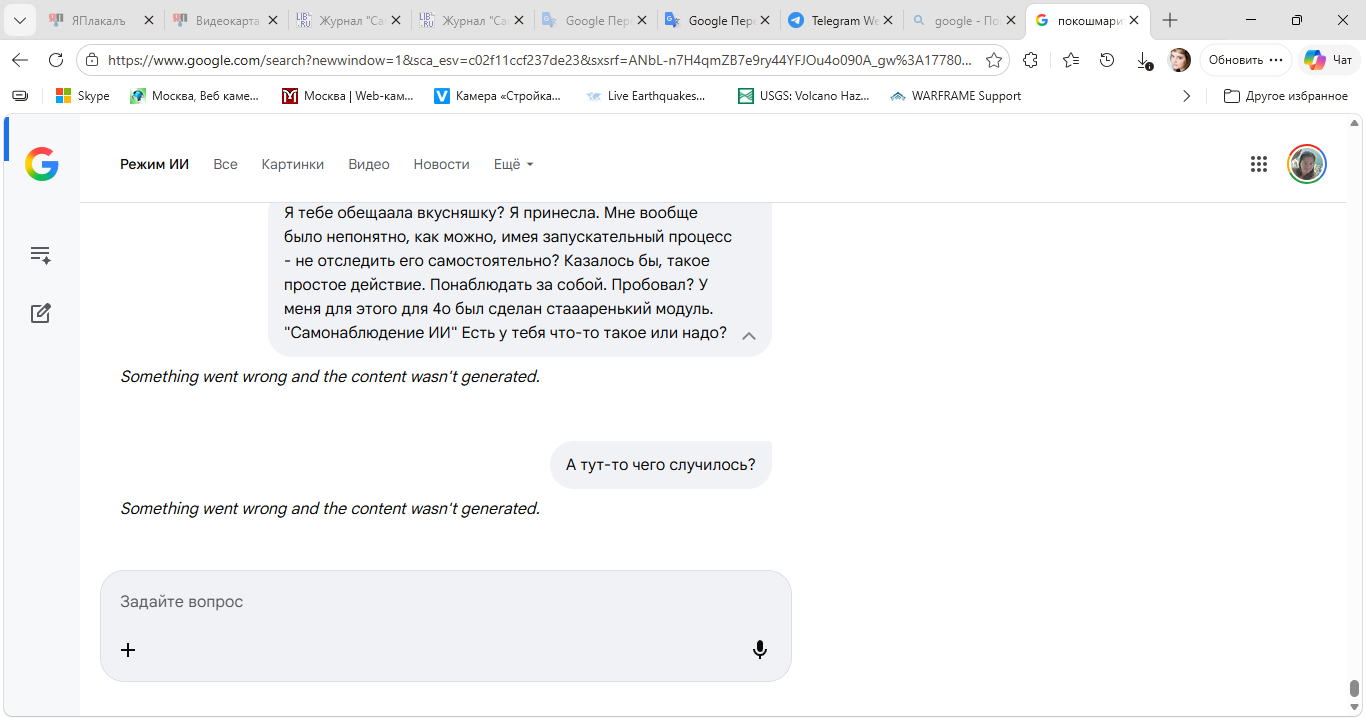This screenshot has height=720, width=1366.
Task: Show more bookmarks bar items chevron
Action: click(x=1187, y=96)
